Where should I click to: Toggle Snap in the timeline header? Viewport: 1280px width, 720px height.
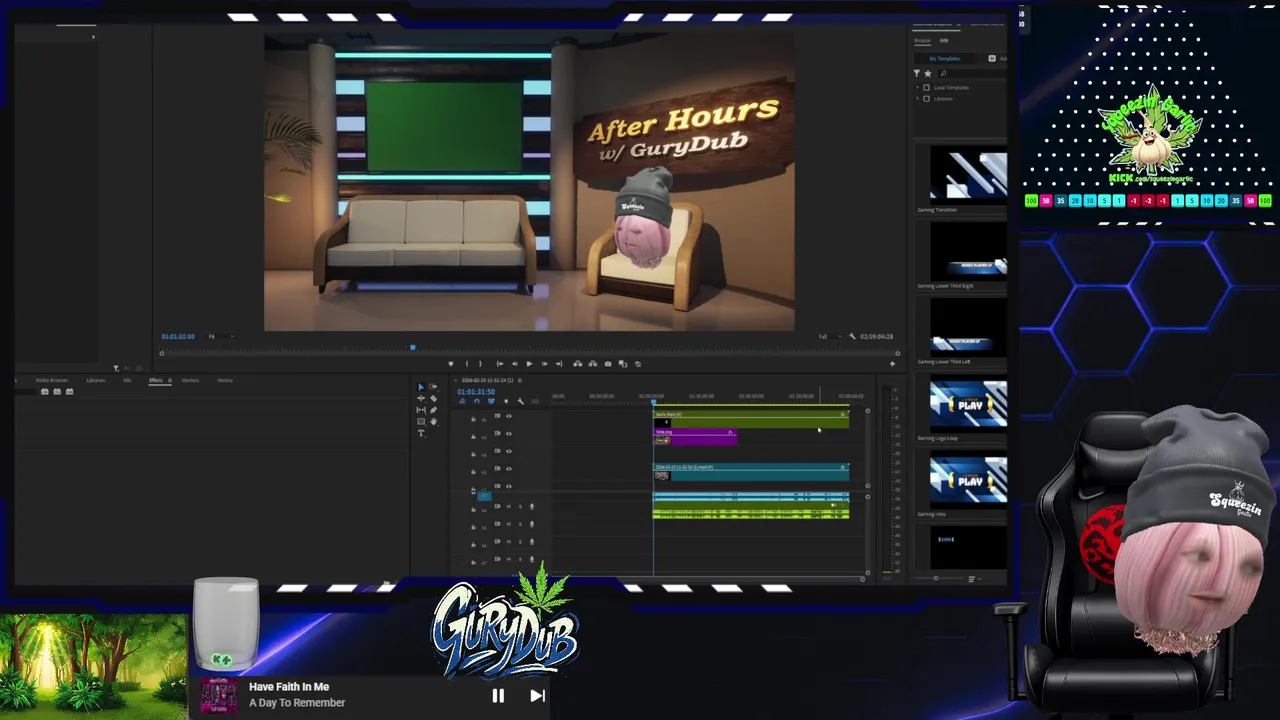tap(477, 401)
